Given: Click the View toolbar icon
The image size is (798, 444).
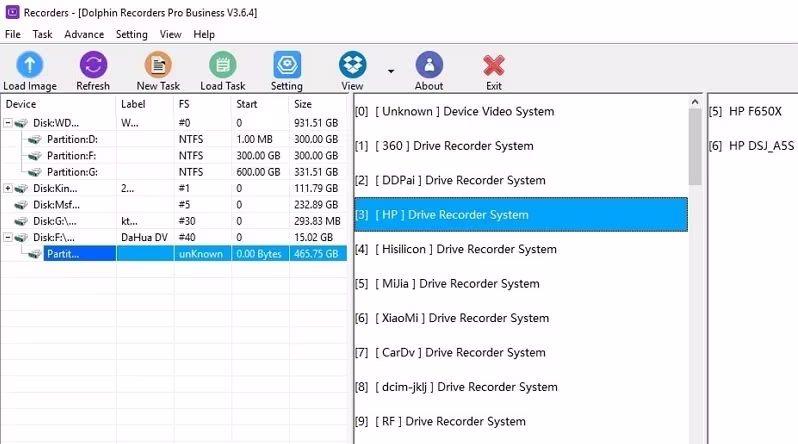Looking at the screenshot, I should coord(352,65).
